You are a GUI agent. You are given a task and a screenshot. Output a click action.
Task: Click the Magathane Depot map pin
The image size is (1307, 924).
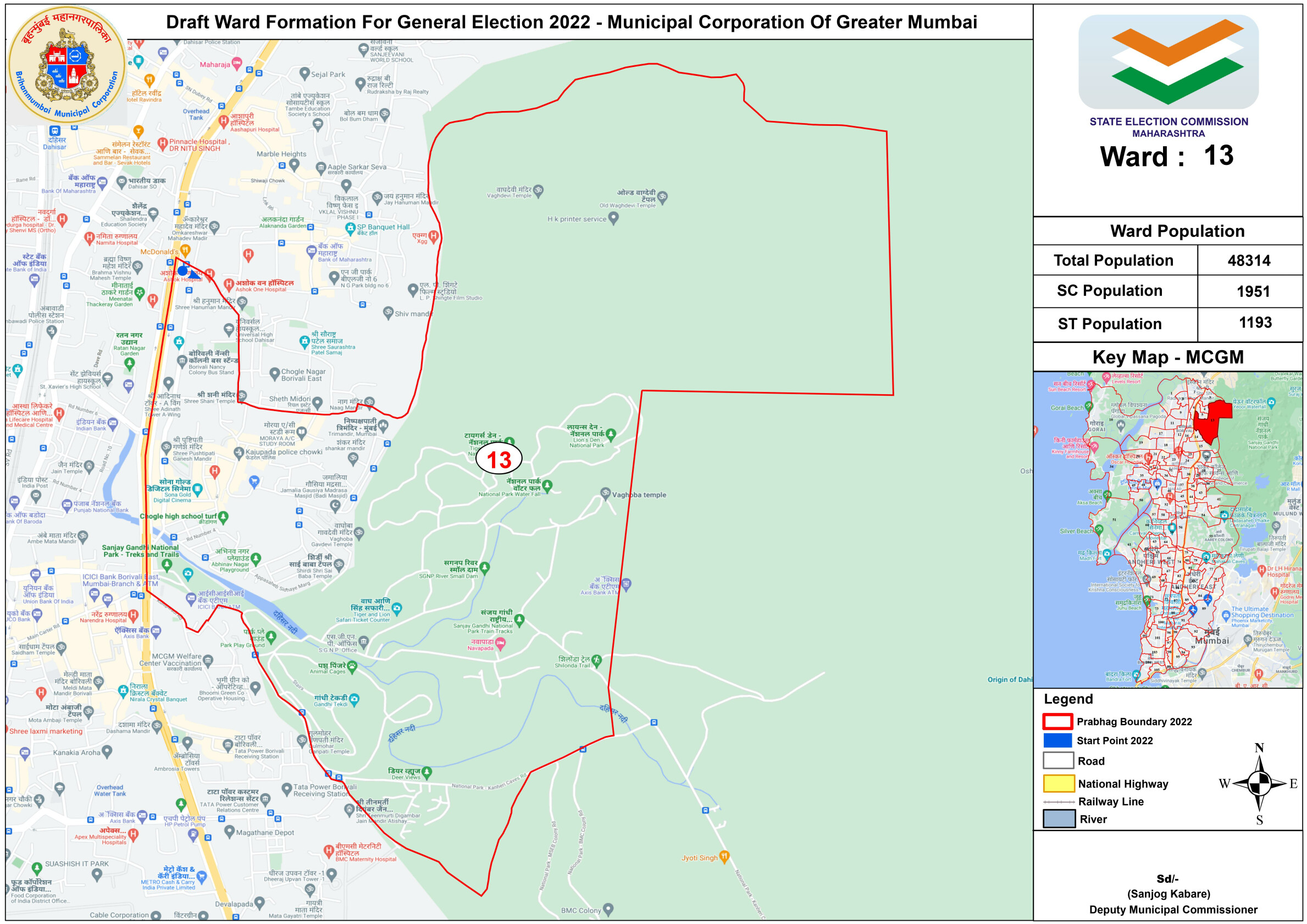(x=229, y=831)
